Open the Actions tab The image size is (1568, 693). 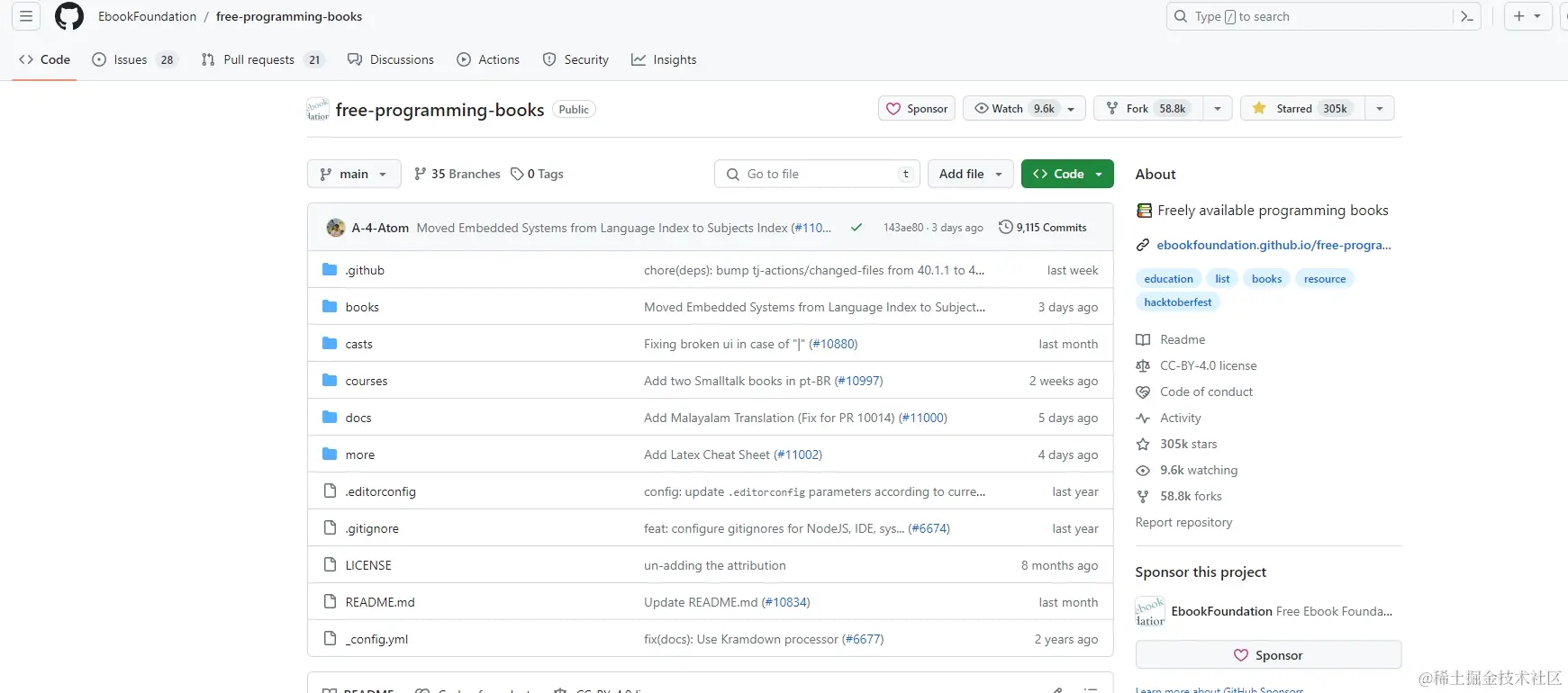(x=488, y=59)
